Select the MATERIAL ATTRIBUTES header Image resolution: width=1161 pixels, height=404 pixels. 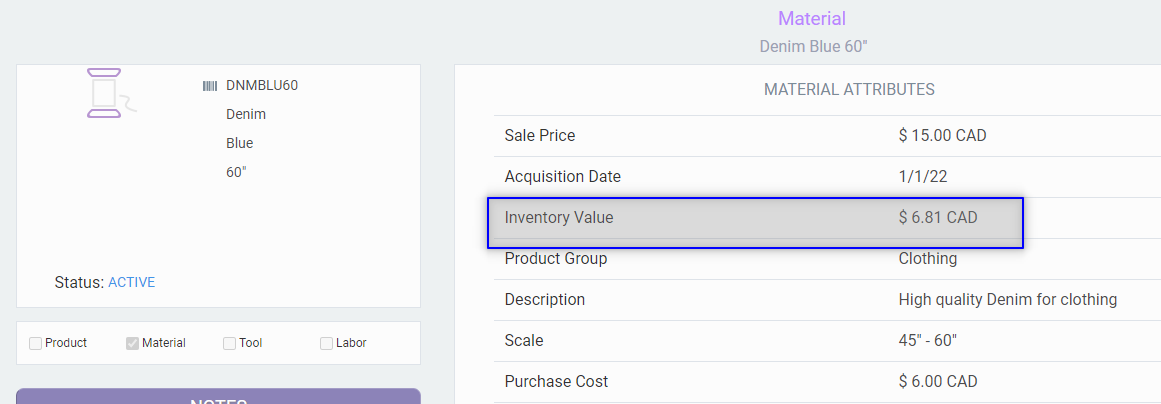(x=849, y=90)
